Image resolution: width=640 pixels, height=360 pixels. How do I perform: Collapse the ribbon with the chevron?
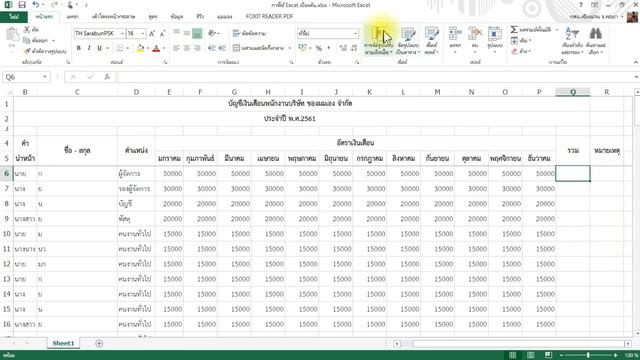636,62
